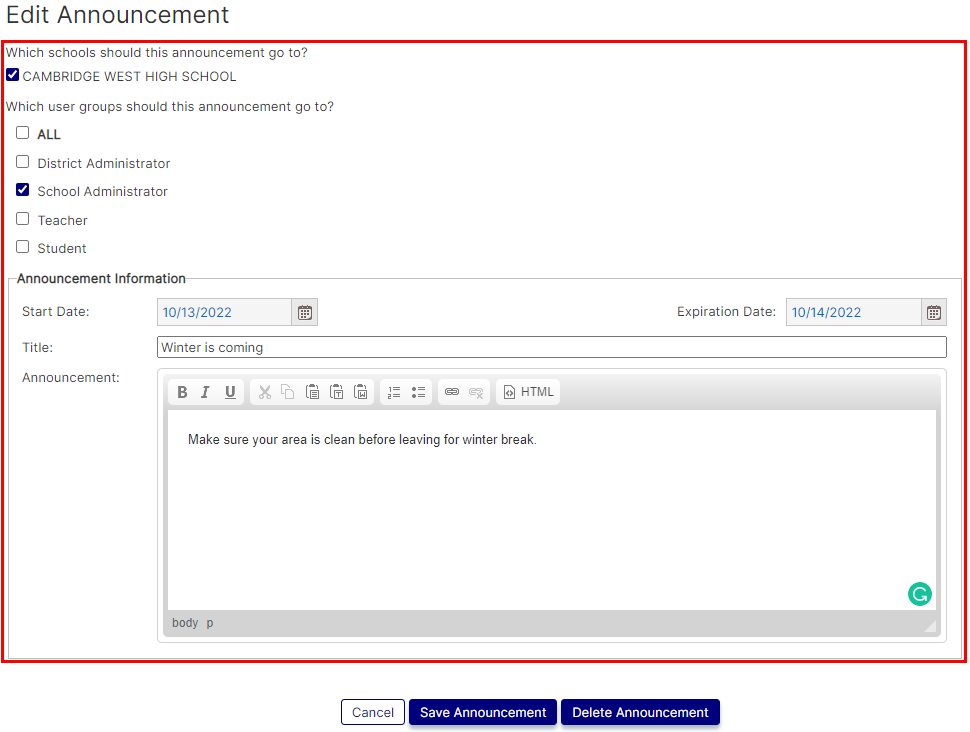The width and height of the screenshot is (970, 732).
Task: Click the Grammarly icon in the editor
Action: pos(919,593)
